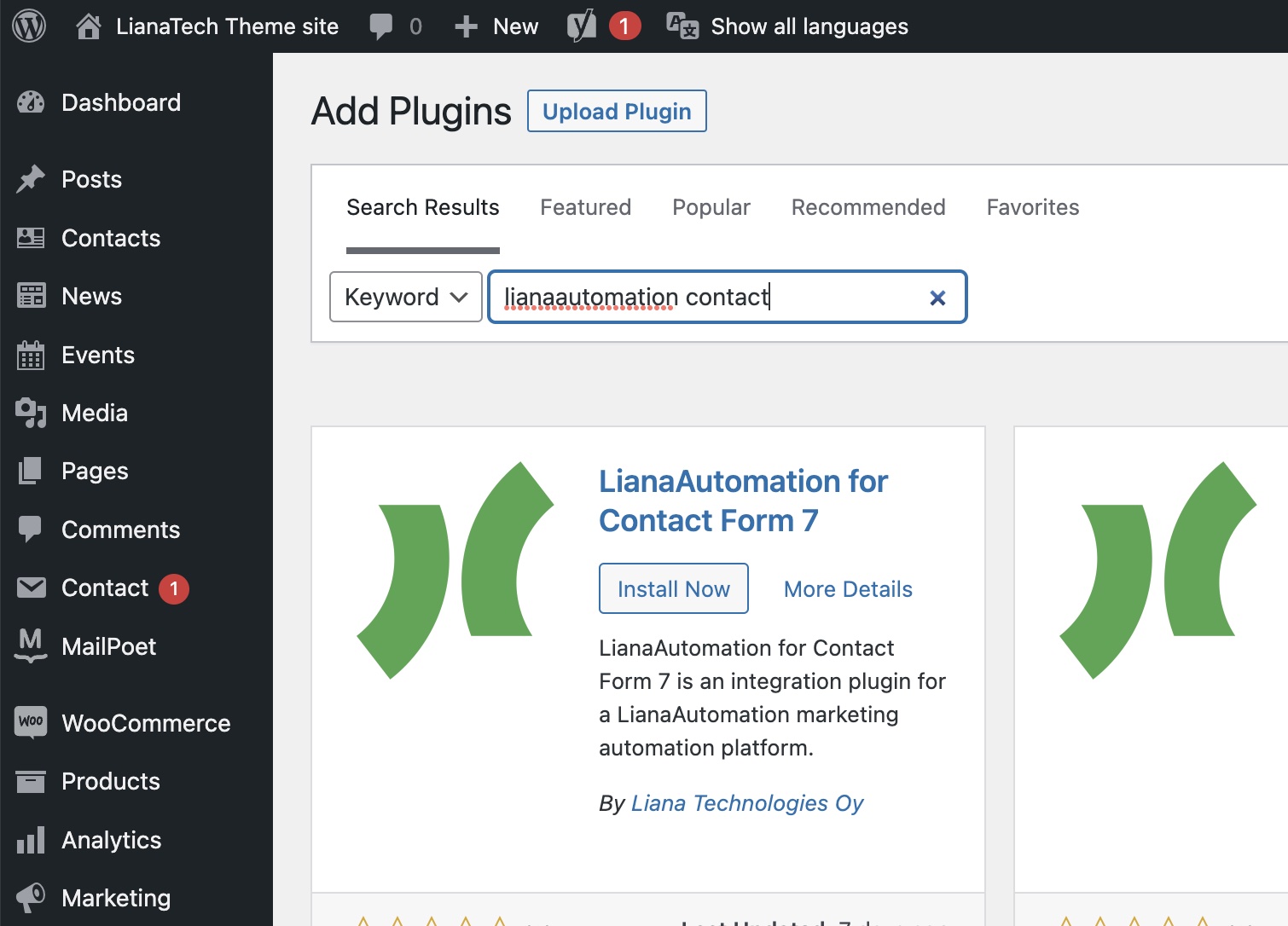Open Dashboard from the sidebar
The image size is (1288, 926).
click(x=120, y=103)
